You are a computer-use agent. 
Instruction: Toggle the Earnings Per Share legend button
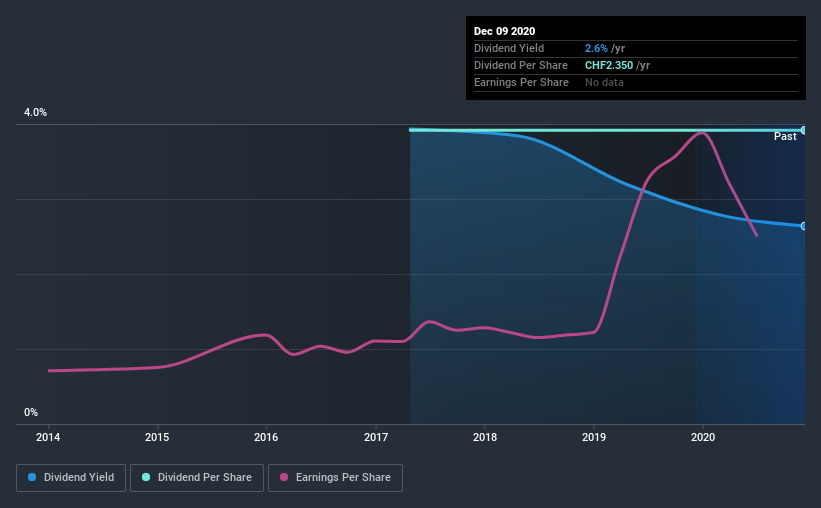(336, 478)
